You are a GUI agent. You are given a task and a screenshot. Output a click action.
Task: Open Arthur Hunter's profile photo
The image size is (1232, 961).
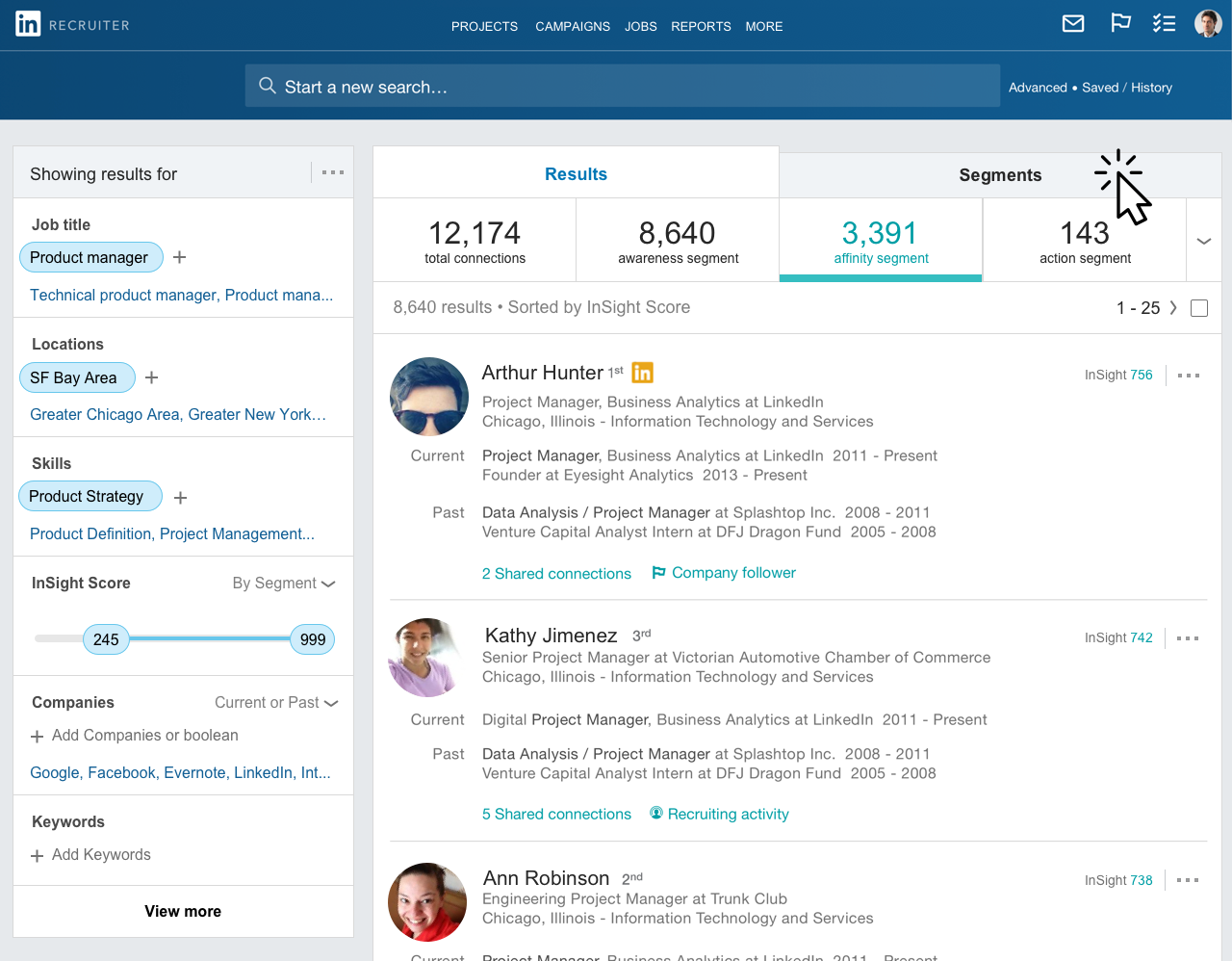429,397
